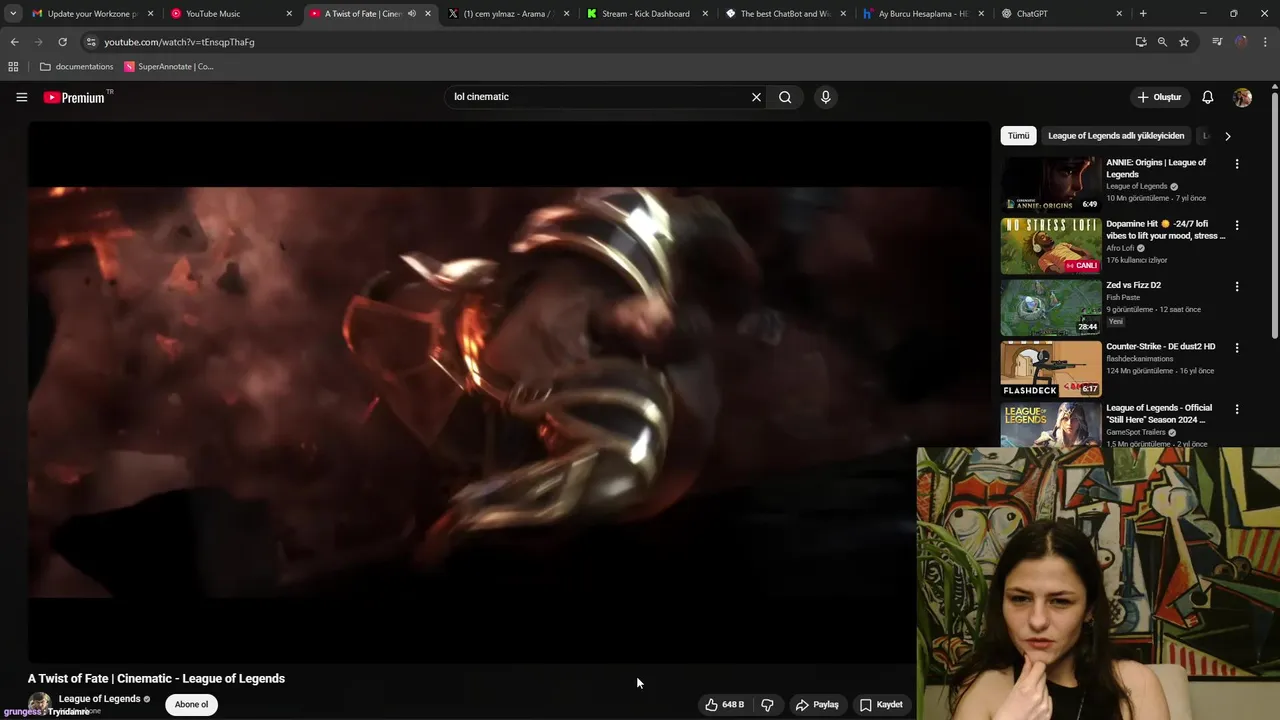Screen dimensions: 1280x720
Task: Open Dopamine Hit lofi live thumbnail
Action: point(1051,245)
